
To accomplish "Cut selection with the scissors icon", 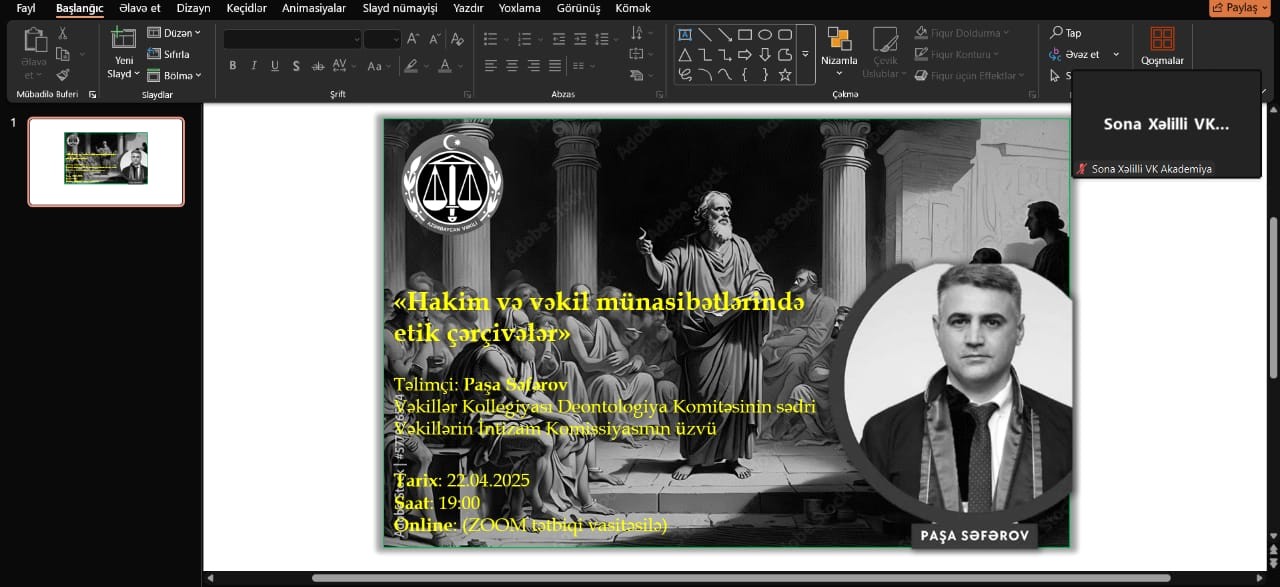I will [x=62, y=33].
